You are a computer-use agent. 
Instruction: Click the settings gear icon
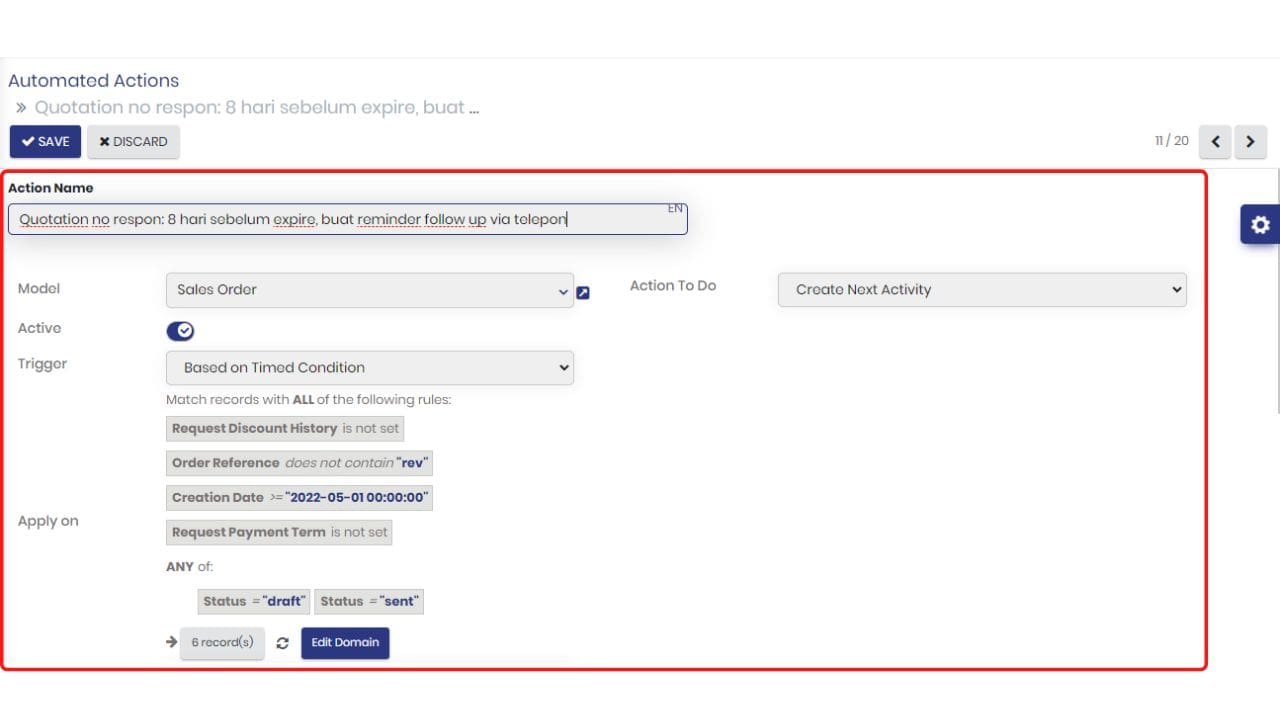[1260, 225]
